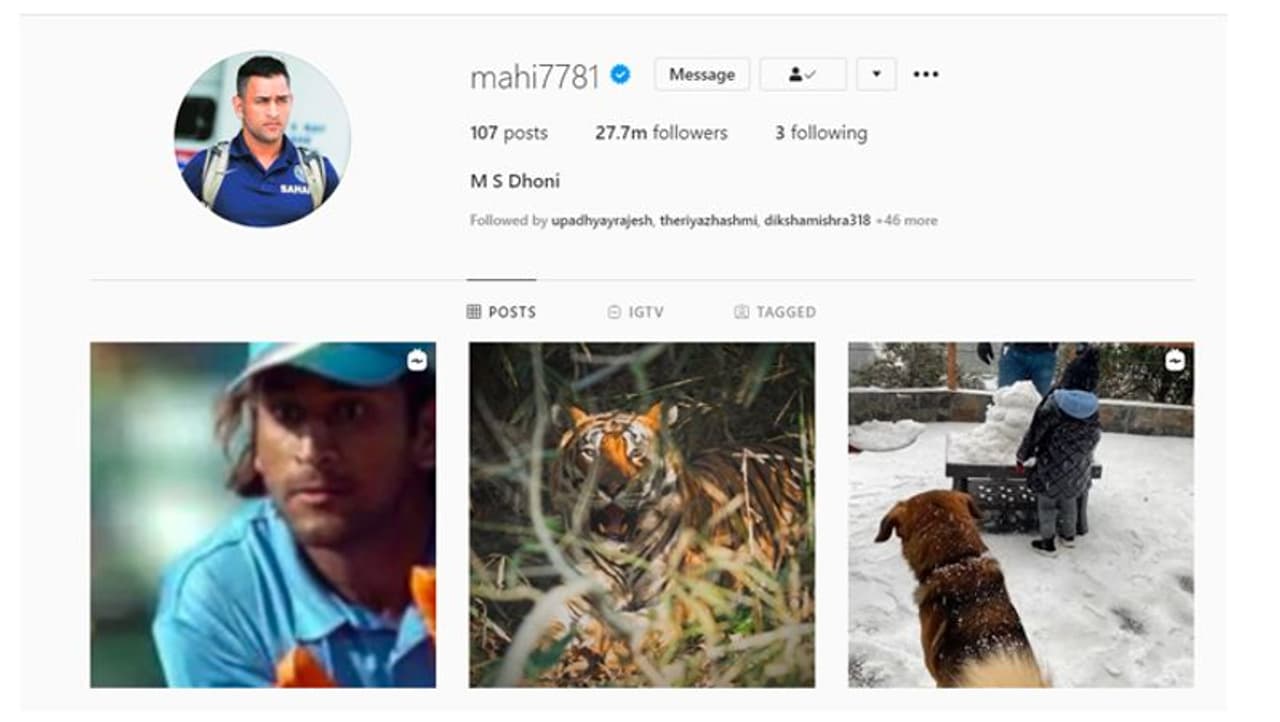
Task: Open dikshamishra318's profile link
Action: pos(817,221)
